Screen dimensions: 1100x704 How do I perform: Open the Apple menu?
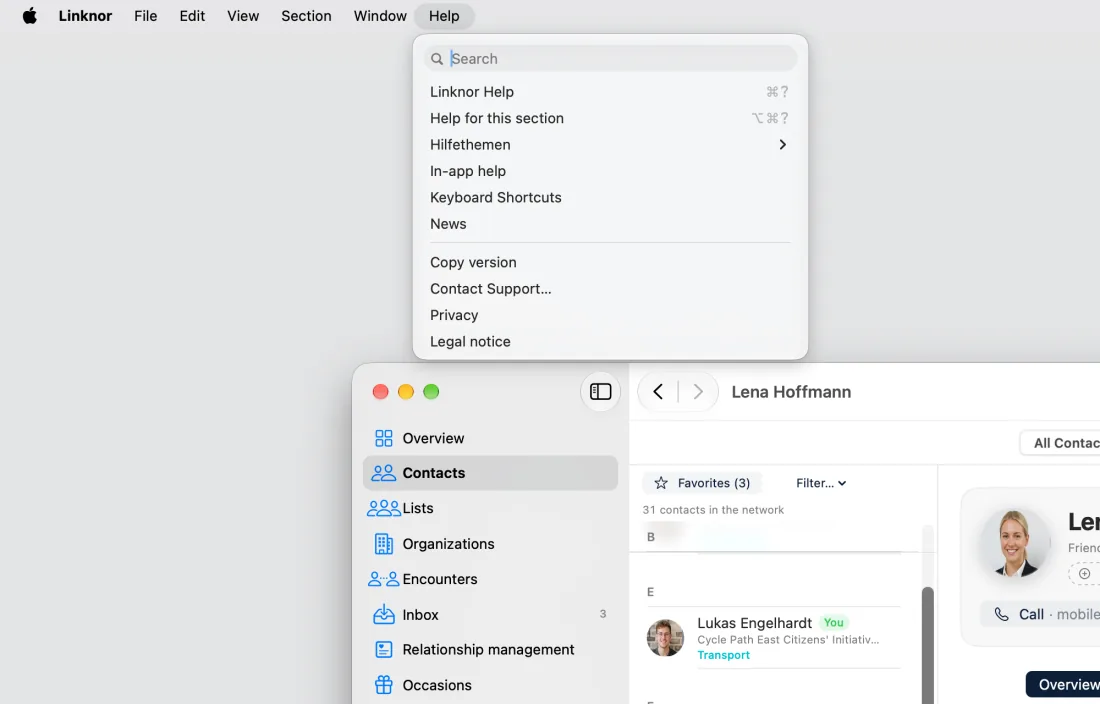[29, 15]
